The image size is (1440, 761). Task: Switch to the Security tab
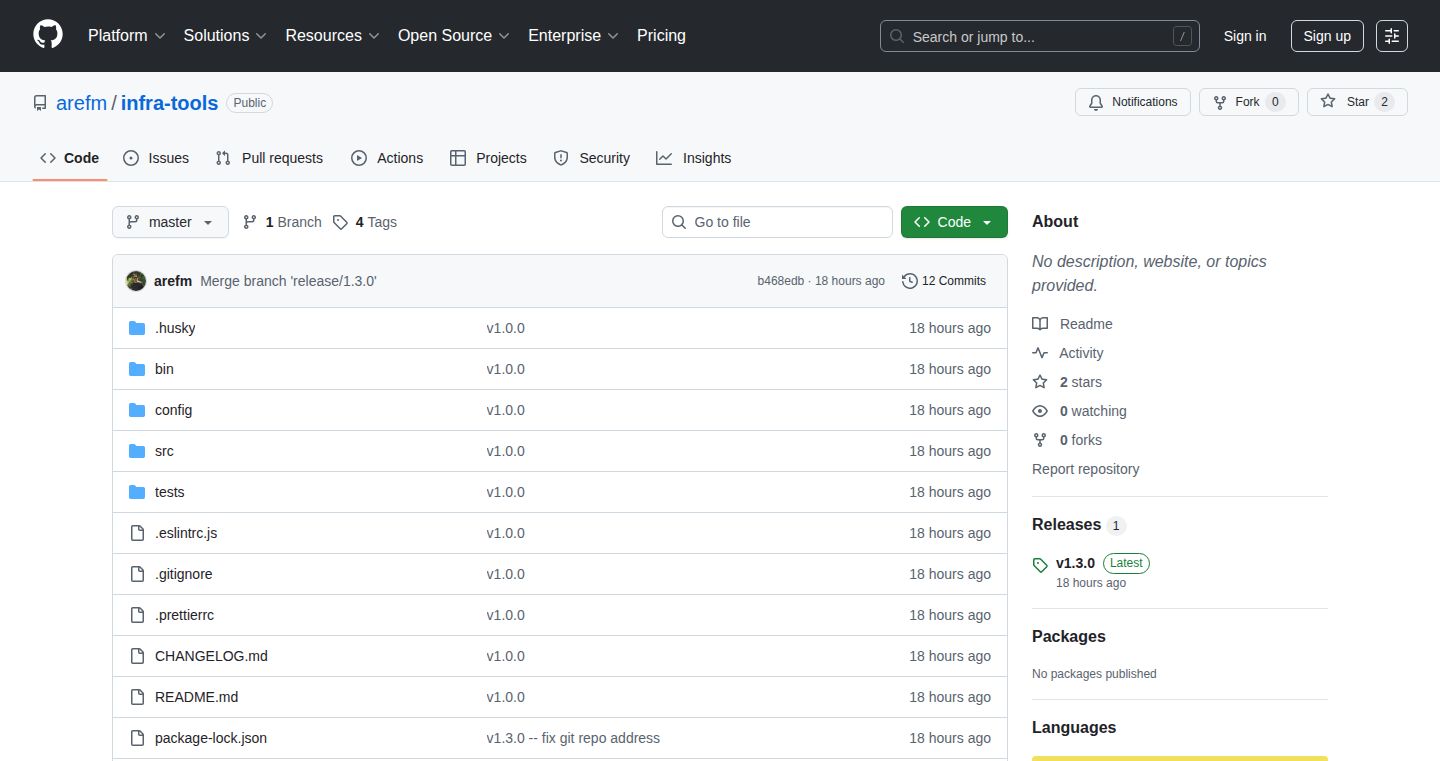pos(592,158)
